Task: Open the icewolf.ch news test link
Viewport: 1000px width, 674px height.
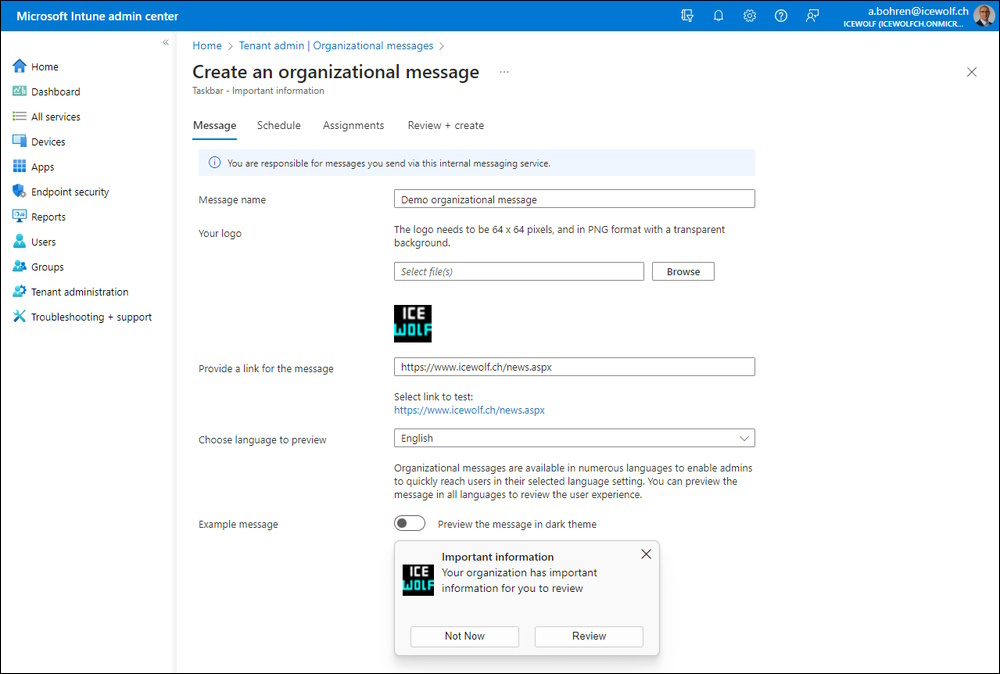Action: coord(469,410)
